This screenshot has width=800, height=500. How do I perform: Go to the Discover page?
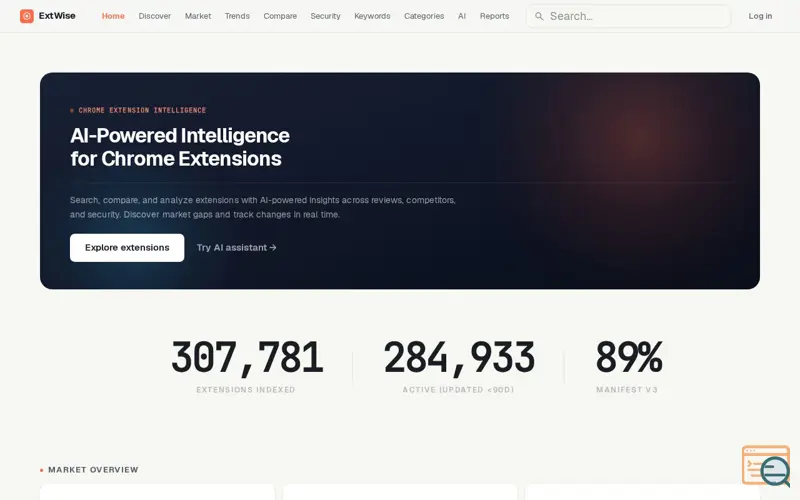click(x=155, y=16)
